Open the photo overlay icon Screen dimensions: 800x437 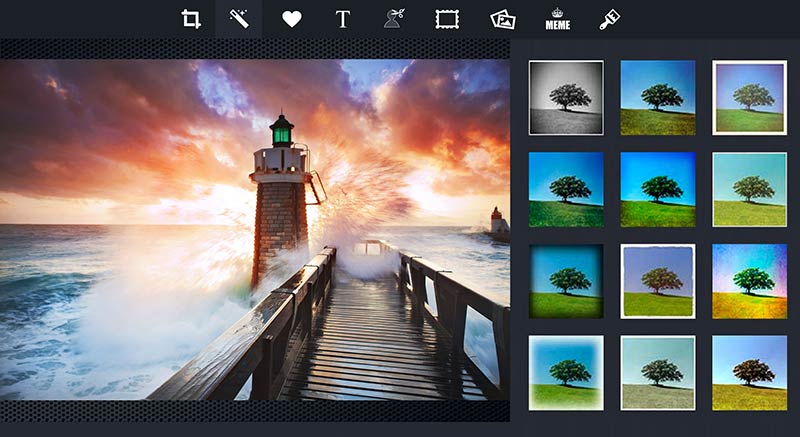point(502,19)
